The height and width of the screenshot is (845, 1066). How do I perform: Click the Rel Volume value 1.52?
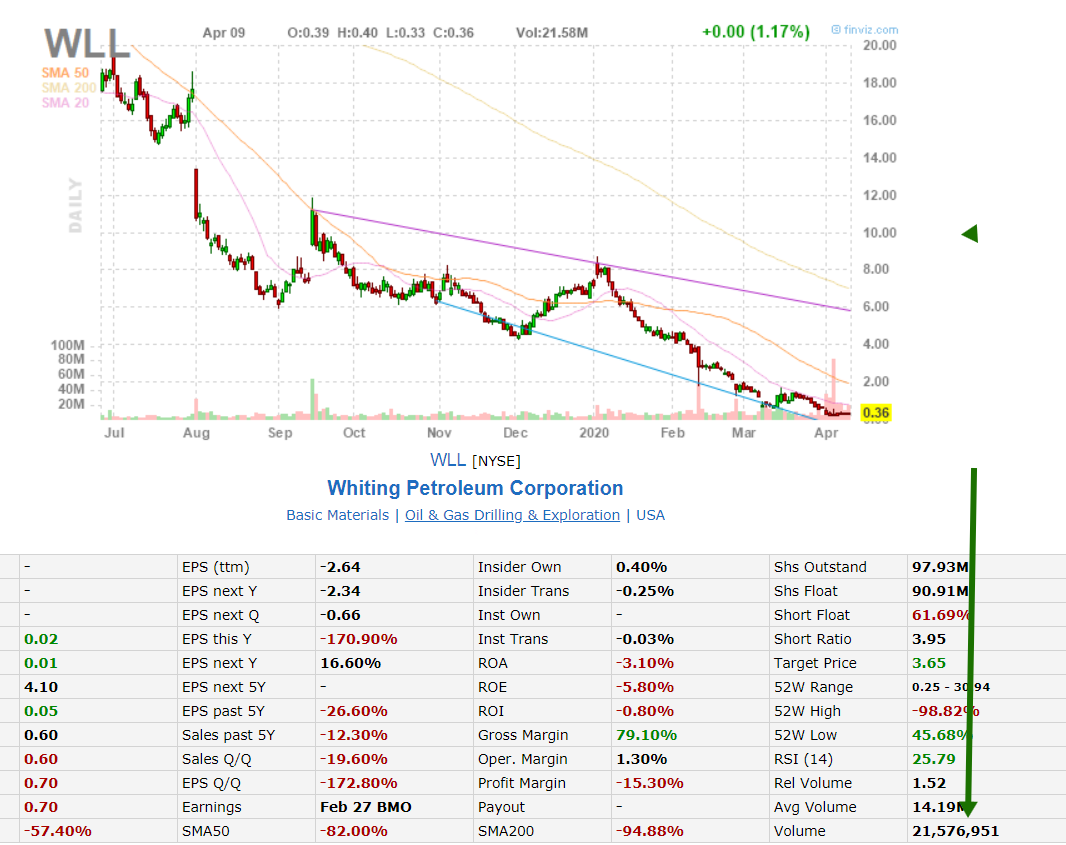[929, 783]
